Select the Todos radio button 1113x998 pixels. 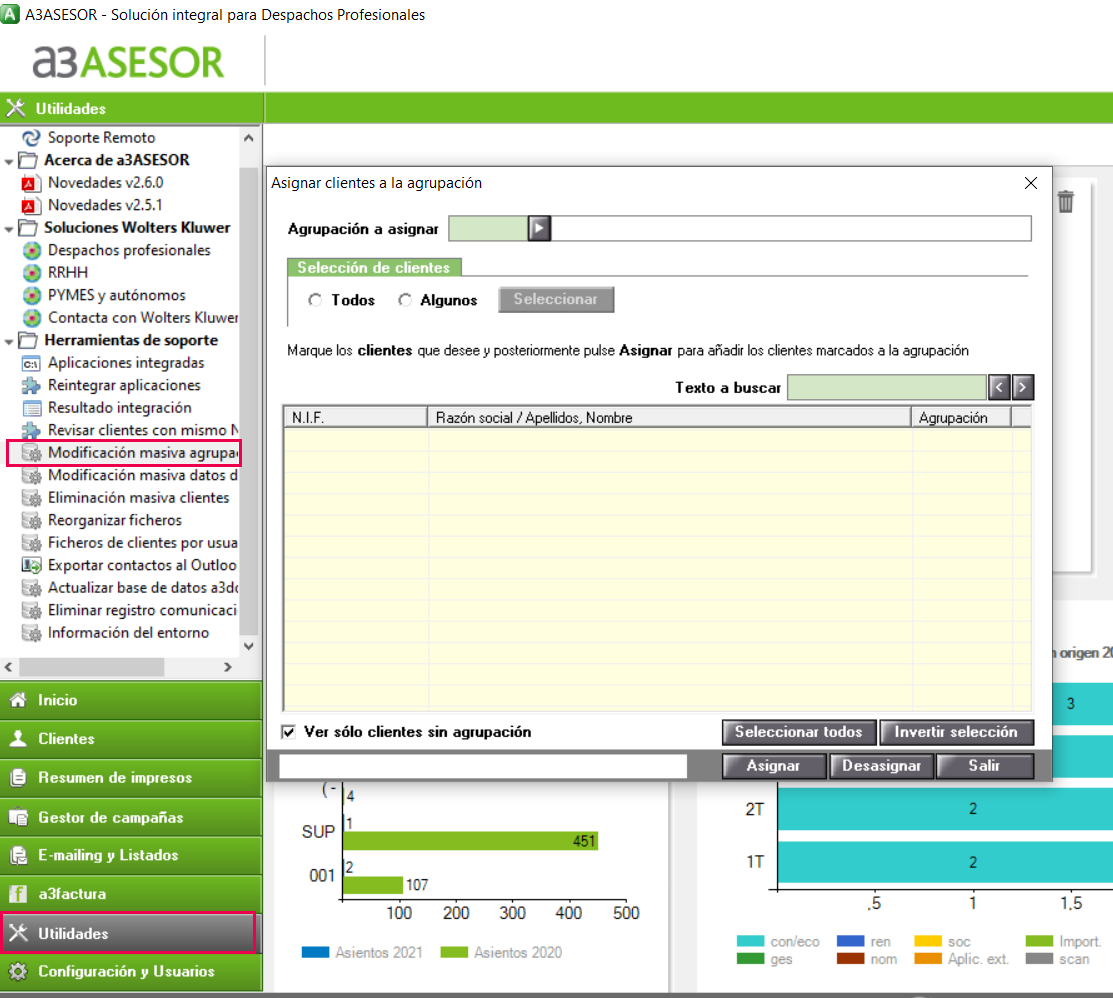pos(315,300)
